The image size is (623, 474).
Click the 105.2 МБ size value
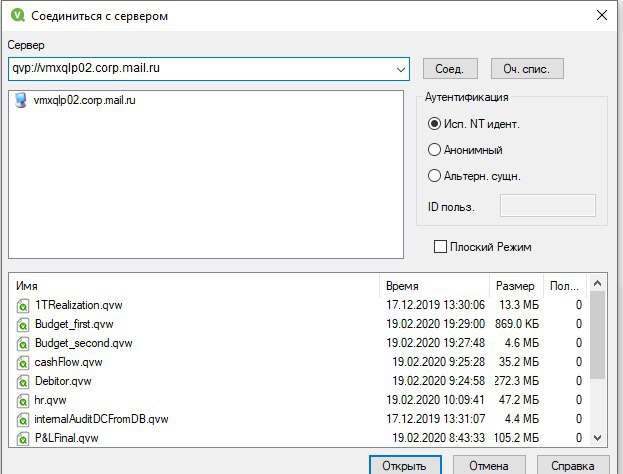[517, 438]
